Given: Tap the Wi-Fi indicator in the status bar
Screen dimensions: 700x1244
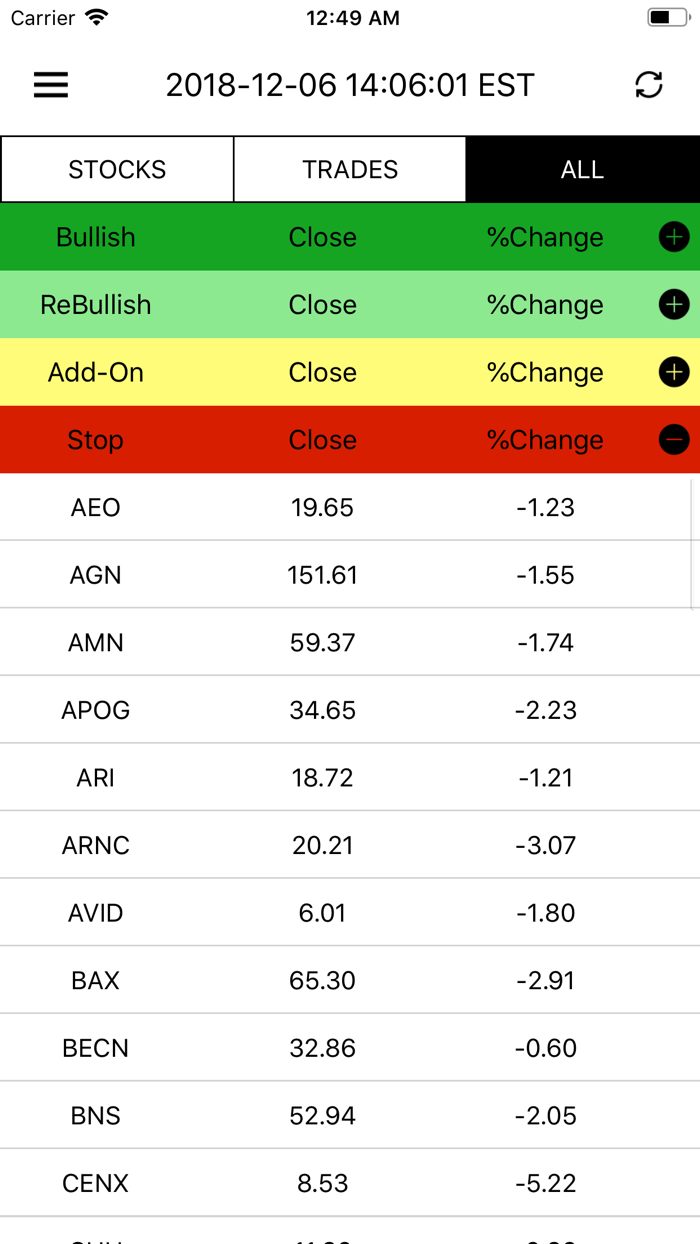Looking at the screenshot, I should (x=95, y=16).
